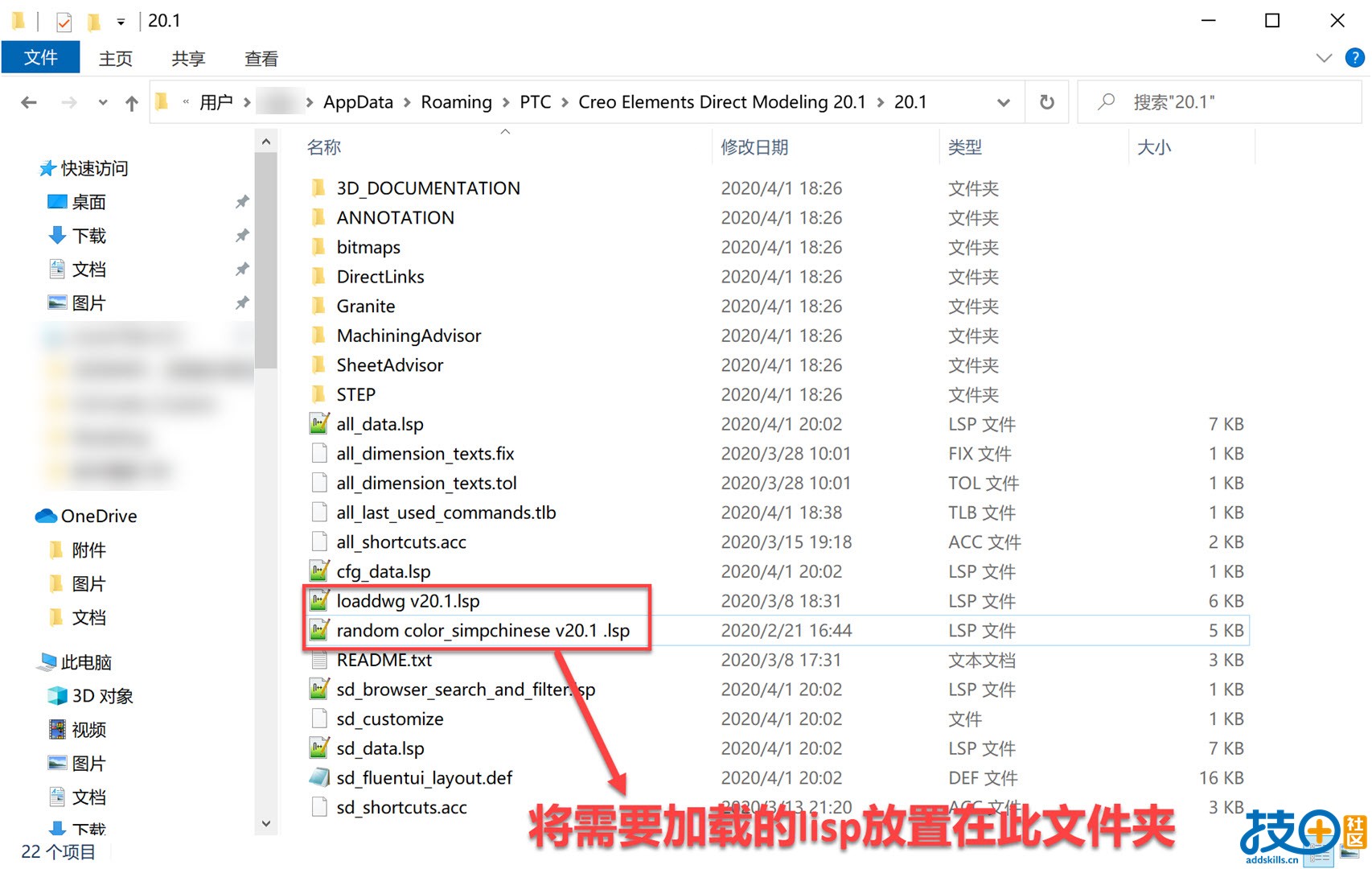Select the DirectLinks folder
The width and height of the screenshot is (1372, 869).
point(380,277)
